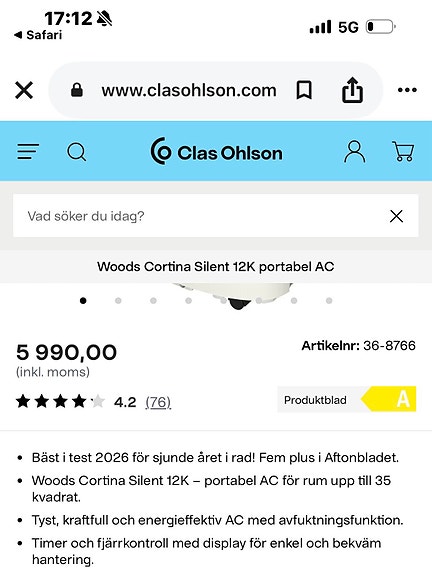This screenshot has height=575, width=432.
Task: Close the in-app browser with X
Action: 24,90
